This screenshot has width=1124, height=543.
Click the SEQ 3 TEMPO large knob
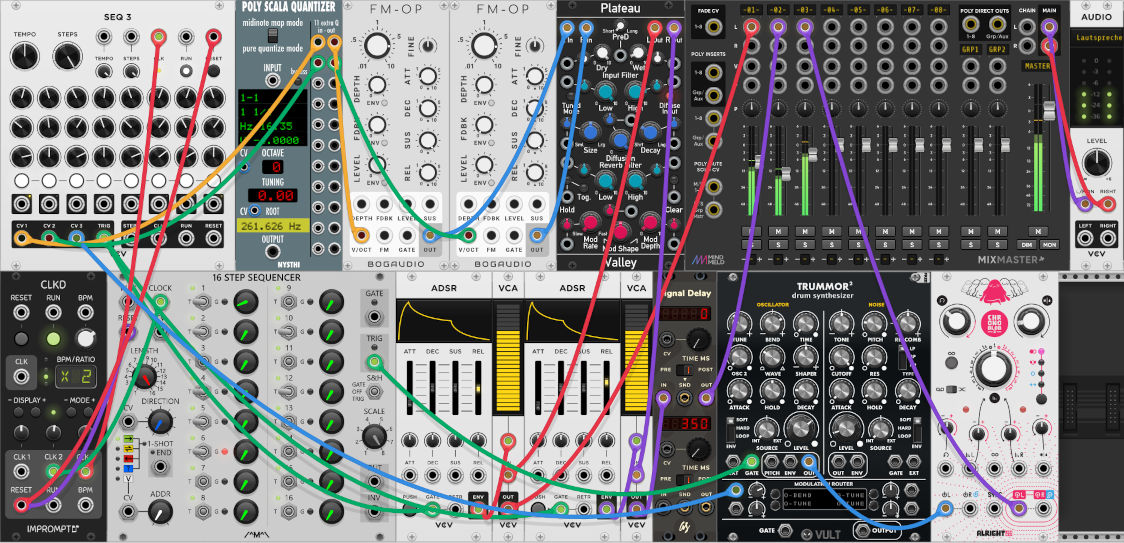tap(24, 55)
